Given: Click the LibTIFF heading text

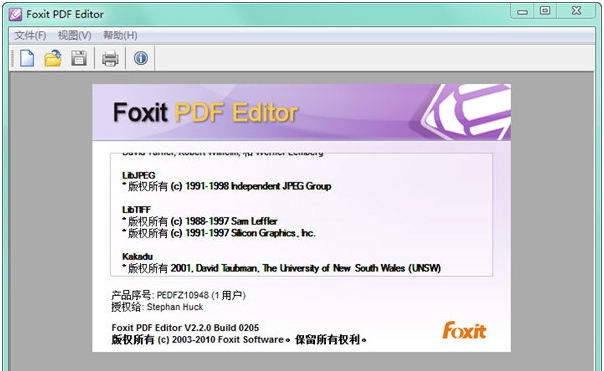Looking at the screenshot, I should (x=136, y=210).
